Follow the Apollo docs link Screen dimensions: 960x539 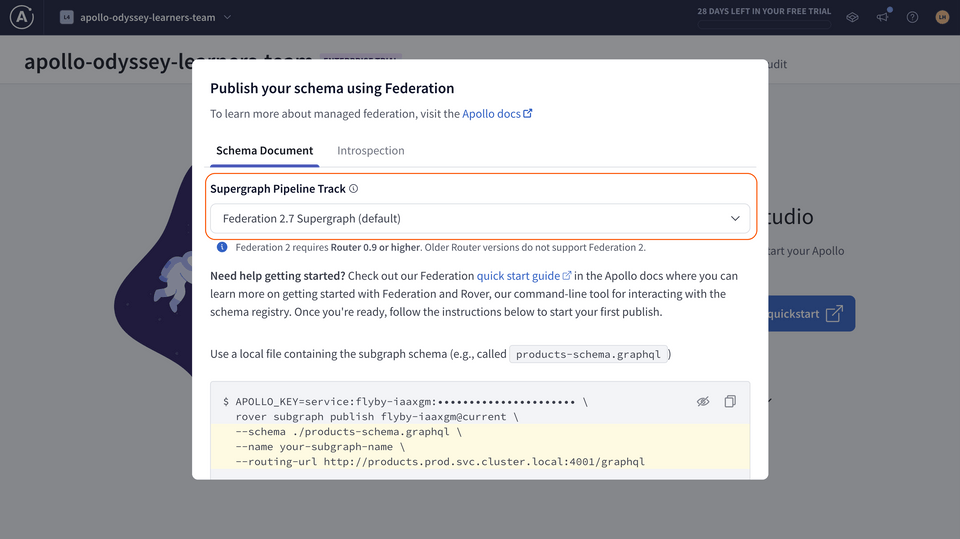click(497, 113)
